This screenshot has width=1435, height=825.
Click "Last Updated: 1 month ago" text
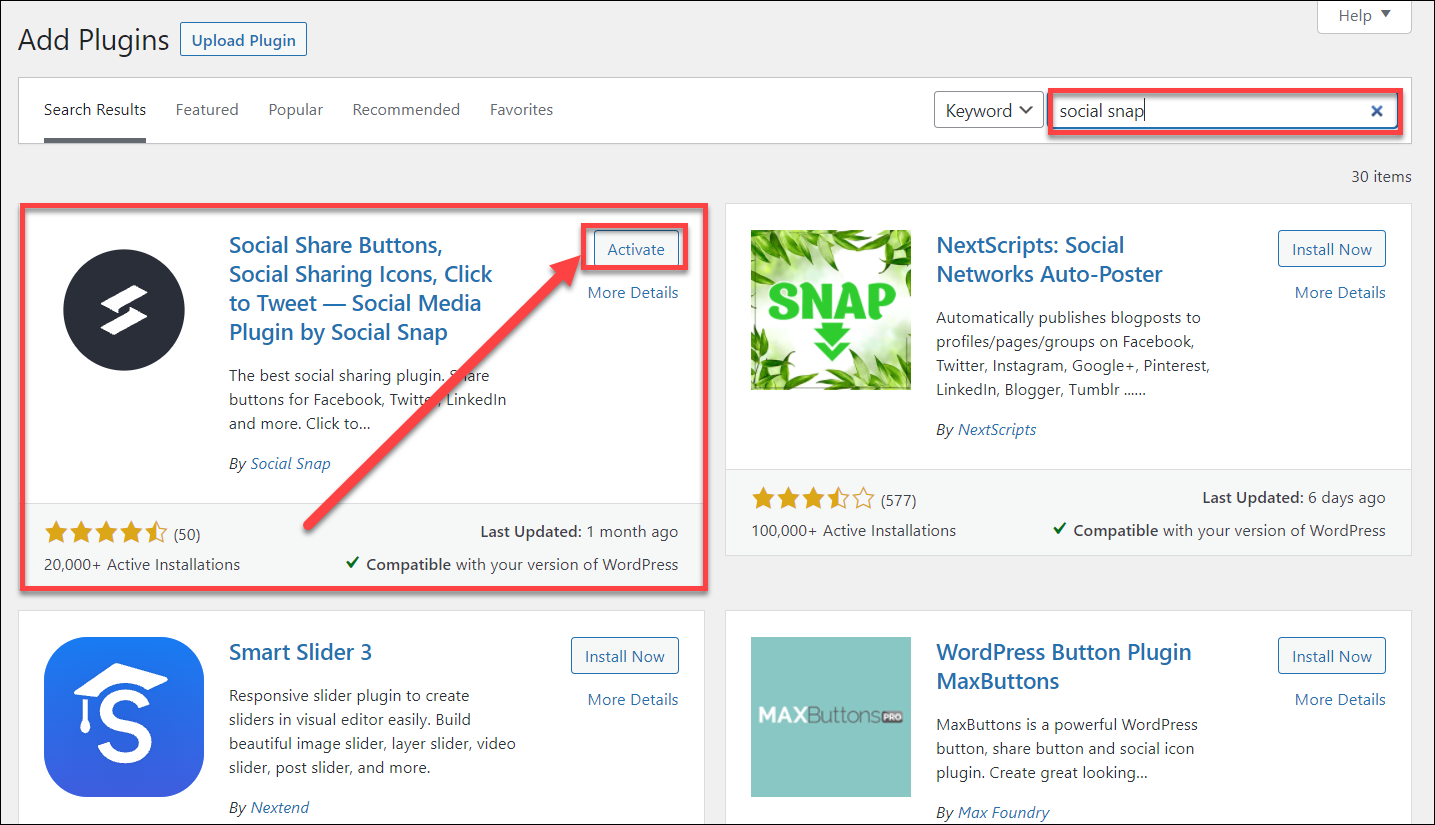(x=579, y=532)
